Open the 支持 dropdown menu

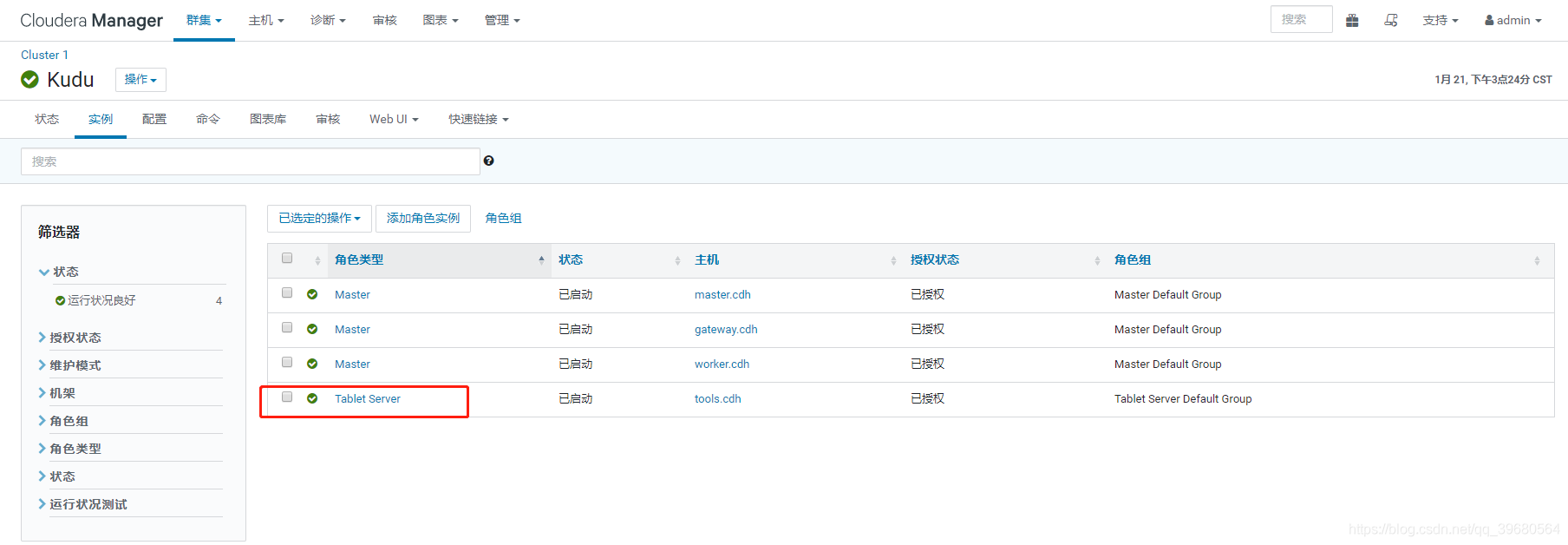[1441, 20]
